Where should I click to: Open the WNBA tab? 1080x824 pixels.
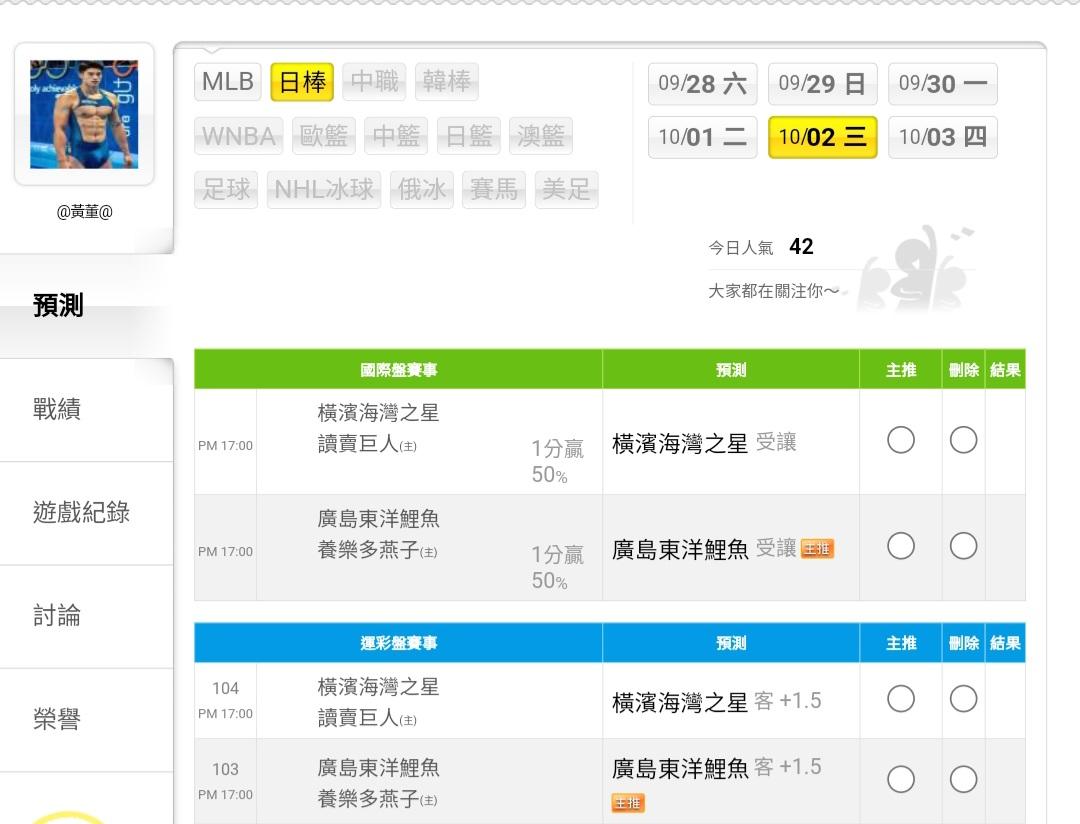click(x=239, y=136)
